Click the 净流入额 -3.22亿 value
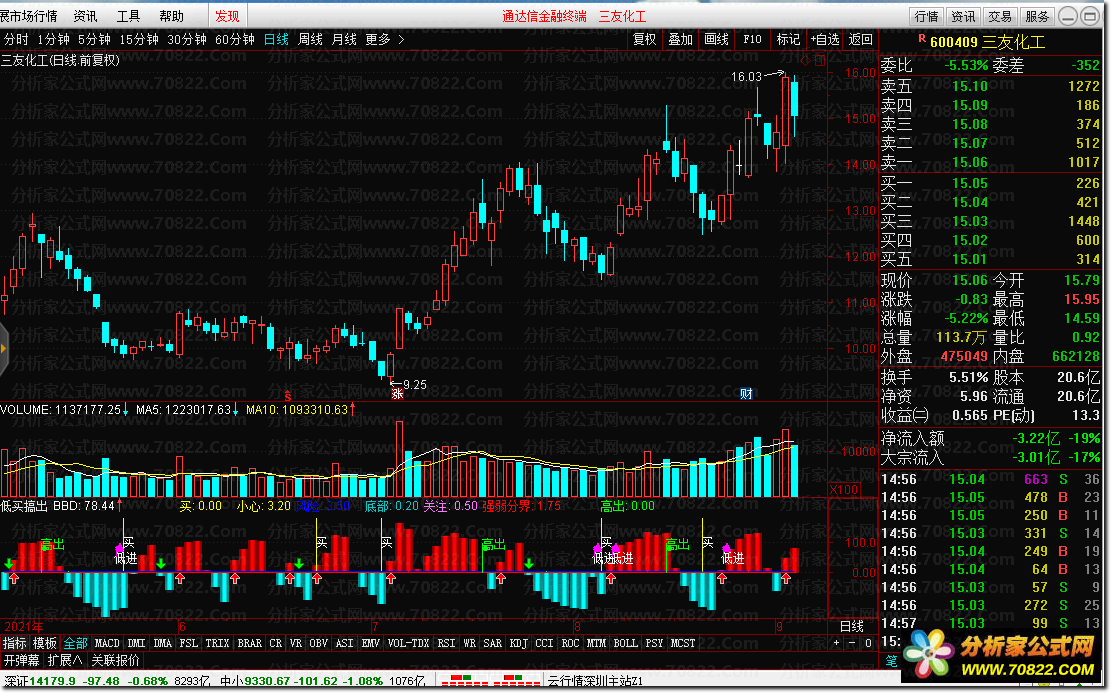Viewport: 1113px width, 694px height. 1036,439
